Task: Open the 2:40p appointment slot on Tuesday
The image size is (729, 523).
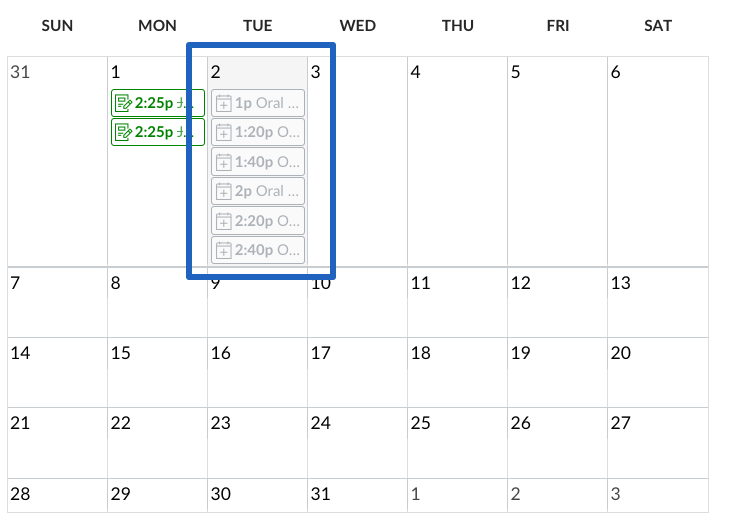Action: pos(258,250)
